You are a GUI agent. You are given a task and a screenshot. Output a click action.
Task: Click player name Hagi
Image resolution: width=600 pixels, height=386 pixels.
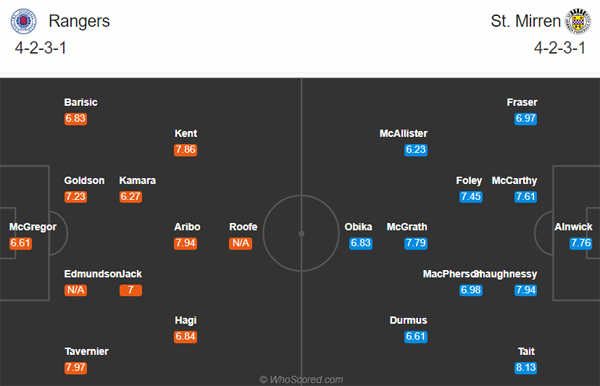(186, 320)
